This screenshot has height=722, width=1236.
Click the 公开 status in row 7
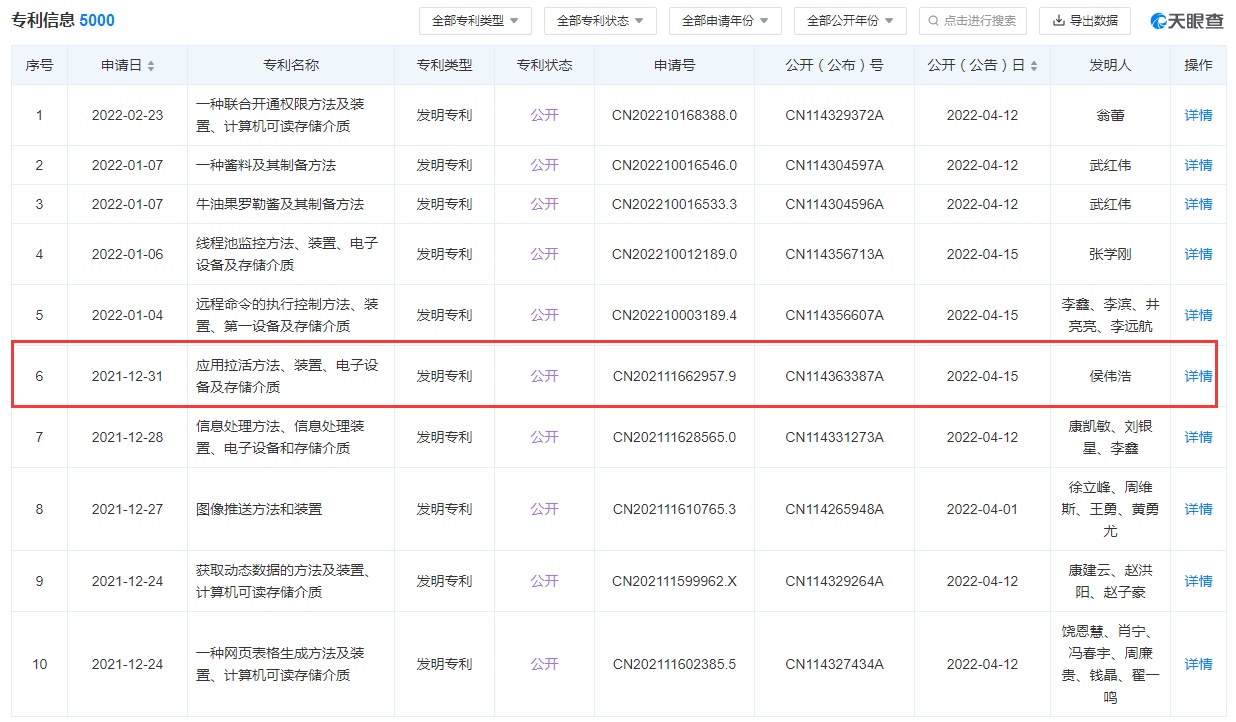pyautogui.click(x=544, y=437)
